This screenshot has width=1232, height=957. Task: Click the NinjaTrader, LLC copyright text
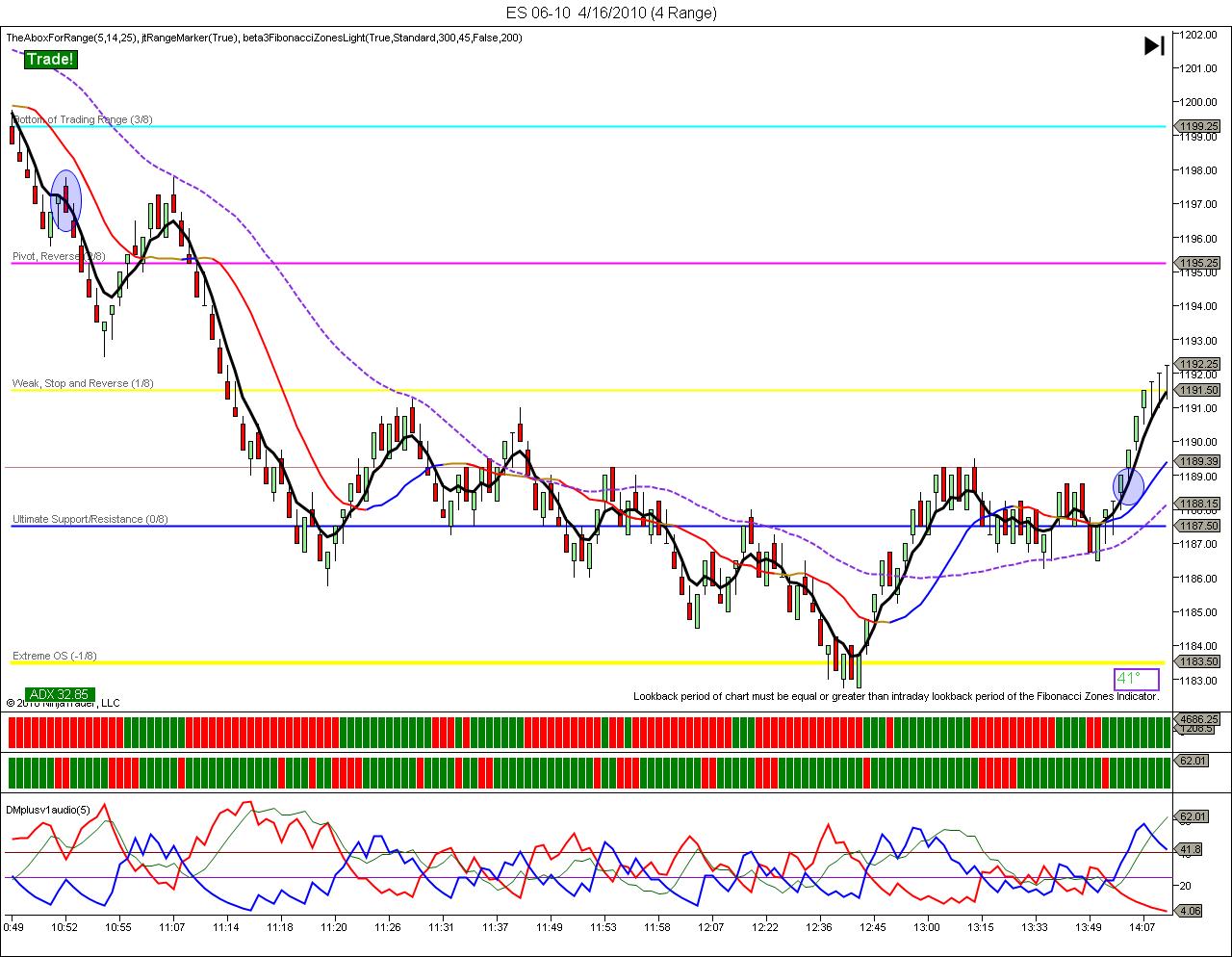[x=64, y=703]
